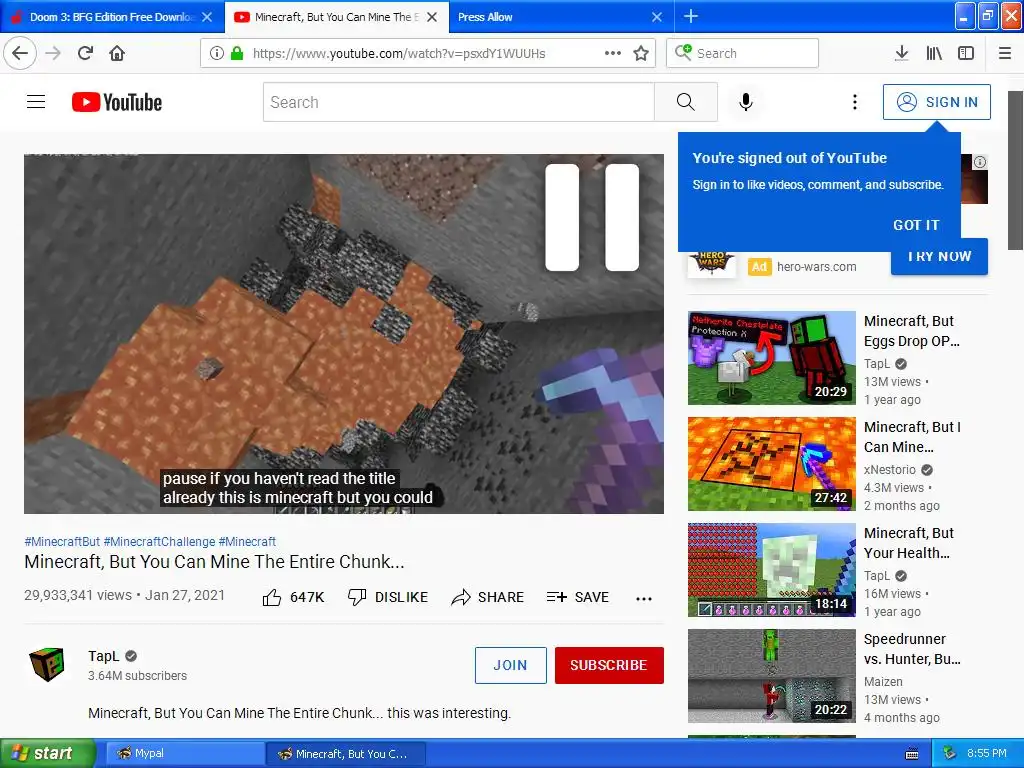Click the page vertical scrollbar thumb
The width and height of the screenshot is (1024, 768).
1015,170
